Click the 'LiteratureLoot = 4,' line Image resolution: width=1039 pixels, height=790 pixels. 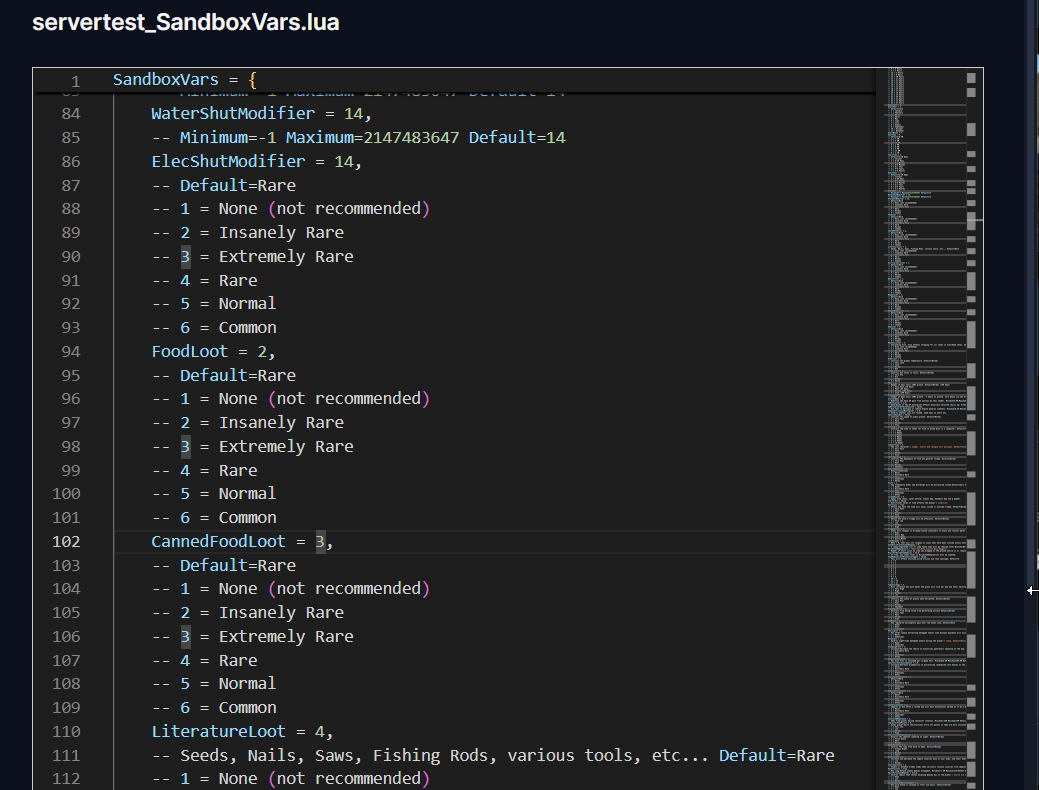pos(243,732)
